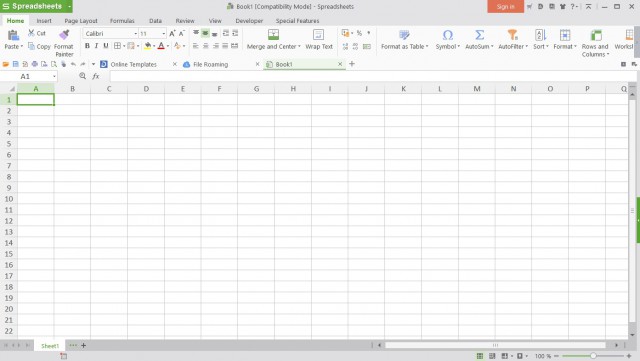640x361 pixels.
Task: Click the Wrap Text icon
Action: tap(318, 35)
